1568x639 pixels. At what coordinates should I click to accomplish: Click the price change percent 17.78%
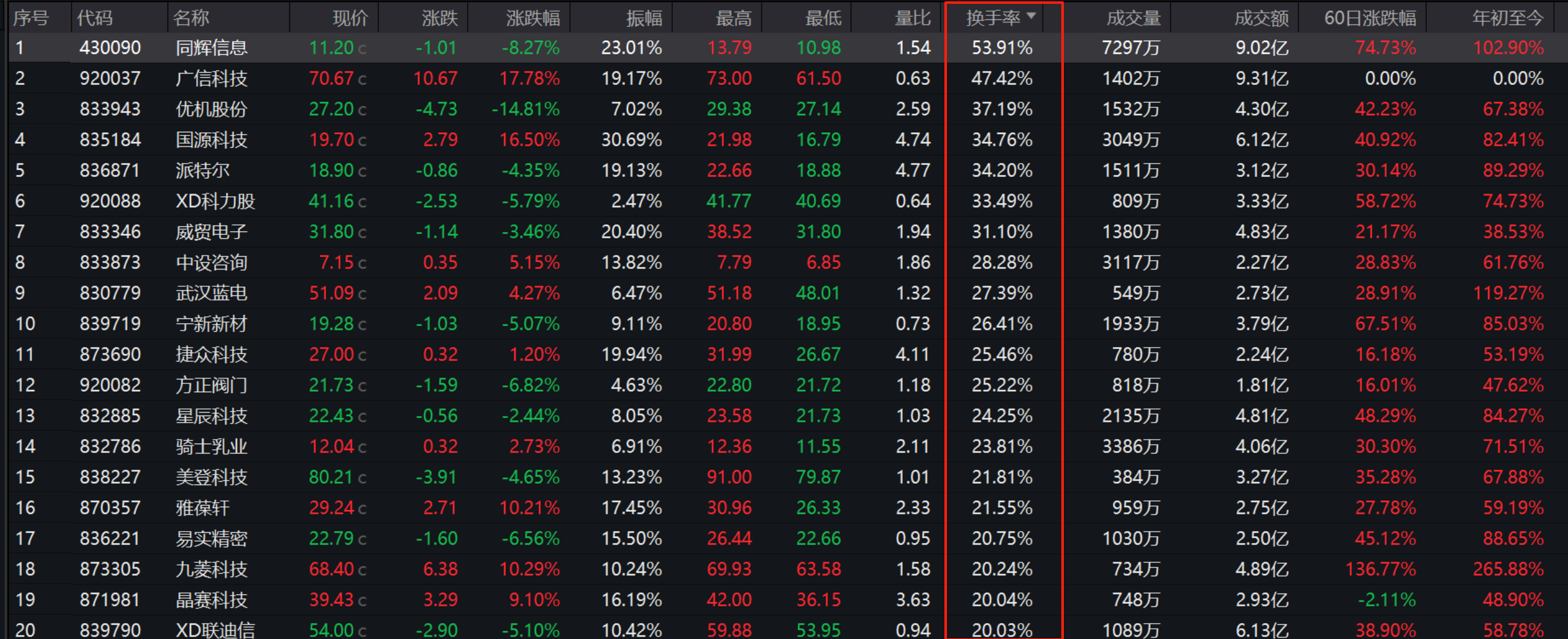[529, 79]
